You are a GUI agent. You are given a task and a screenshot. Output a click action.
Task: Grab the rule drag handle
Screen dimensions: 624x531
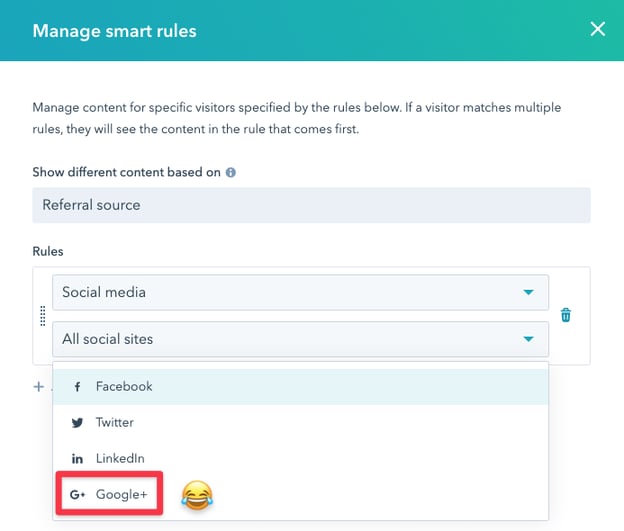tap(43, 316)
